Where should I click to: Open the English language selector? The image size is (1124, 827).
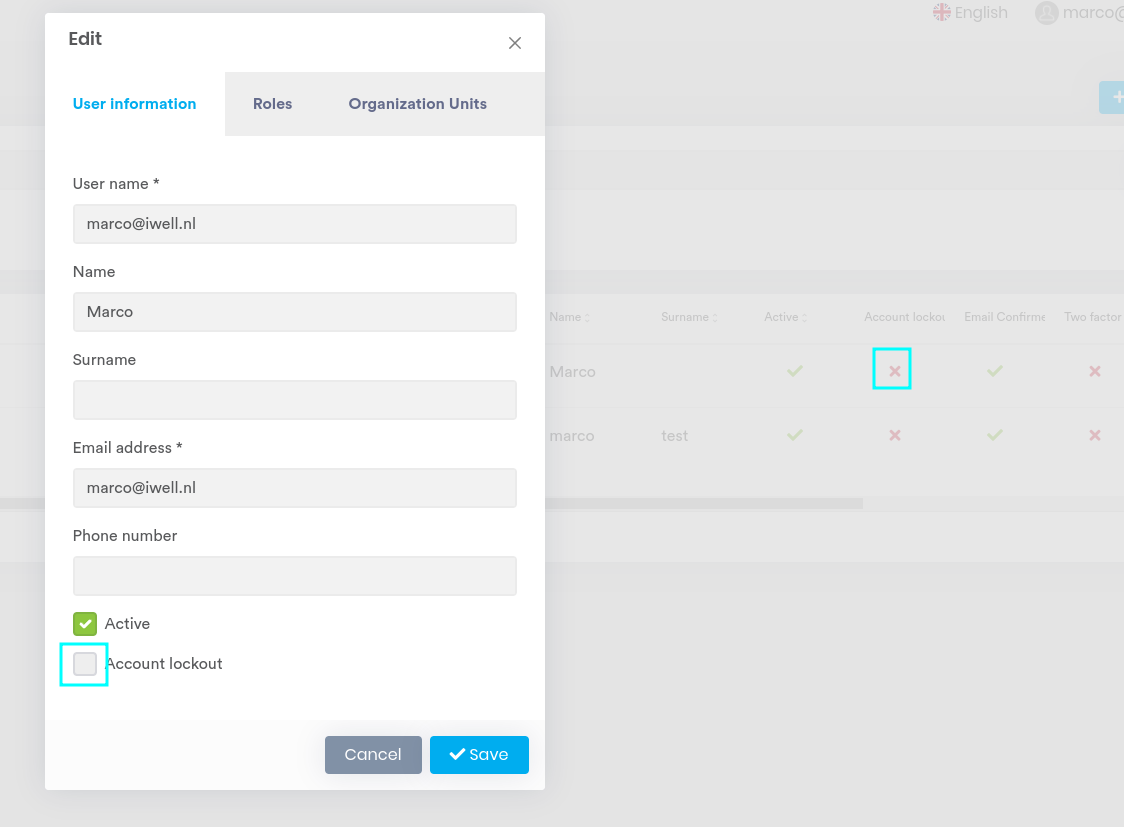970,12
